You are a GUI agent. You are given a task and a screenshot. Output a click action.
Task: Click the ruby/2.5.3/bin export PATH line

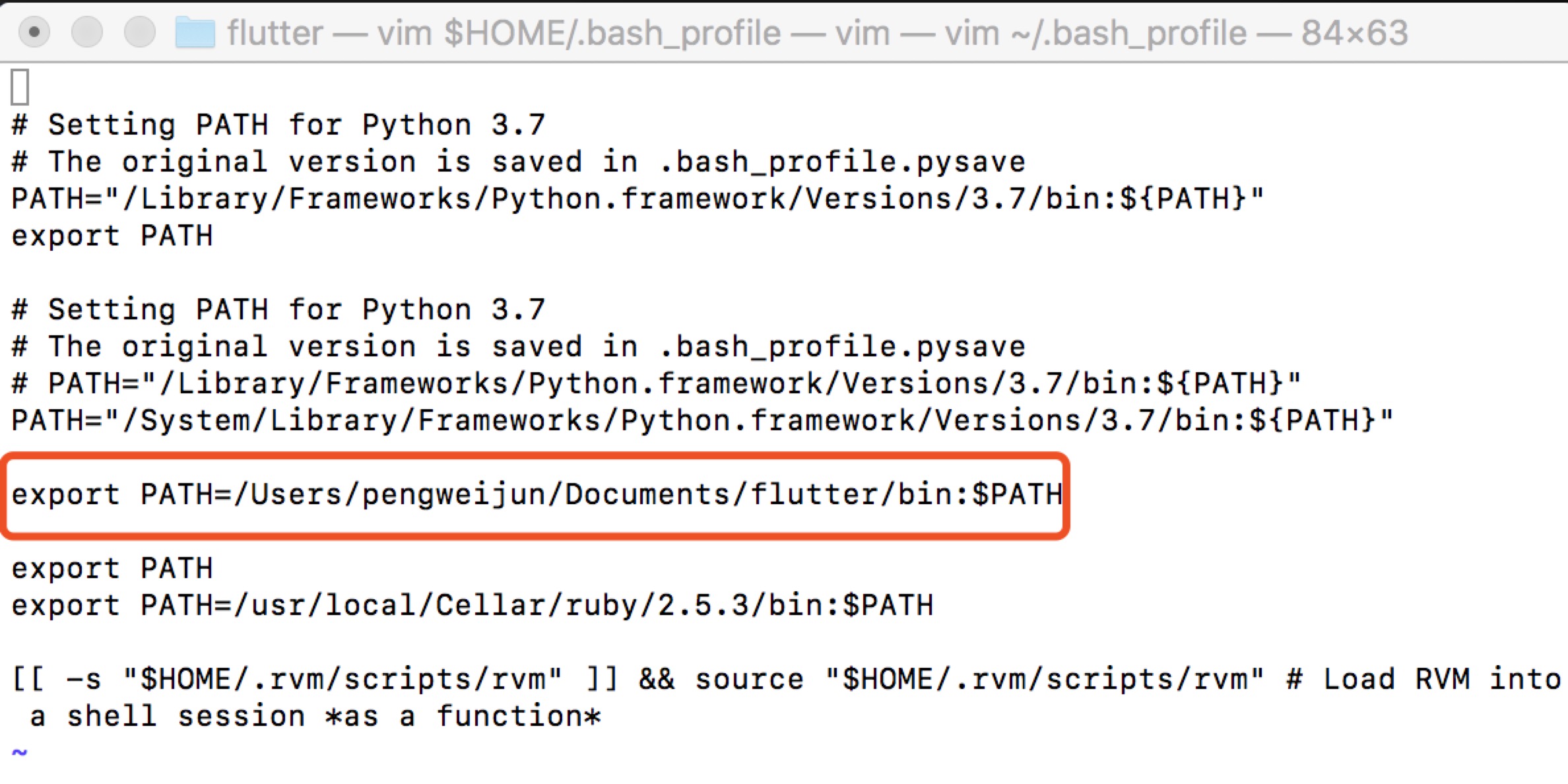[473, 606]
